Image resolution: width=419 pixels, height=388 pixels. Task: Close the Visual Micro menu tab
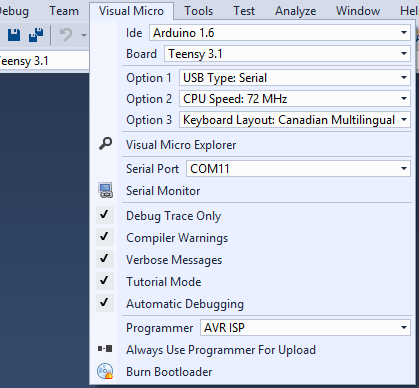pyautogui.click(x=131, y=11)
